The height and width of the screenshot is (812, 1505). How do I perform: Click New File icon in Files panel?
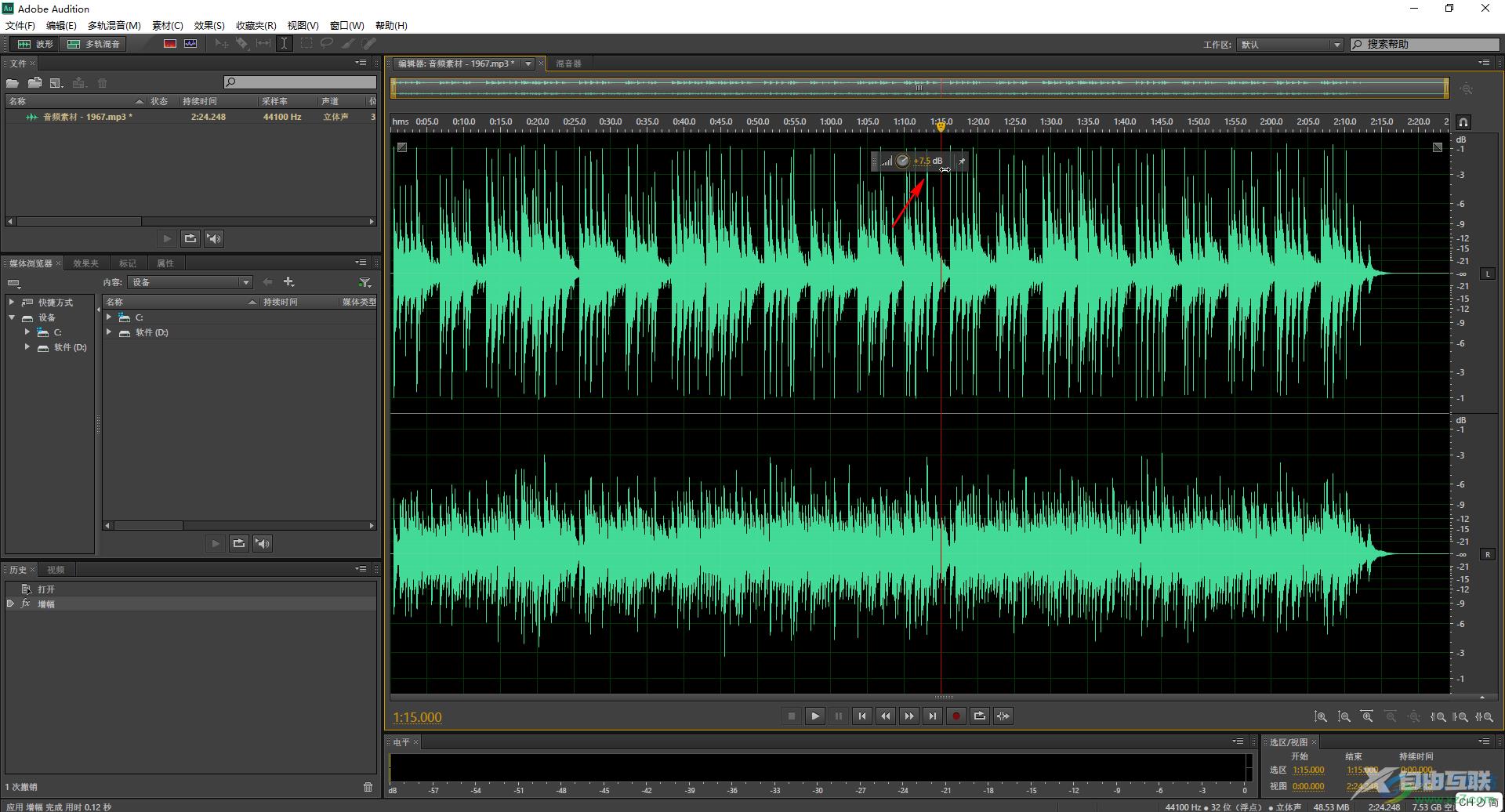(56, 83)
